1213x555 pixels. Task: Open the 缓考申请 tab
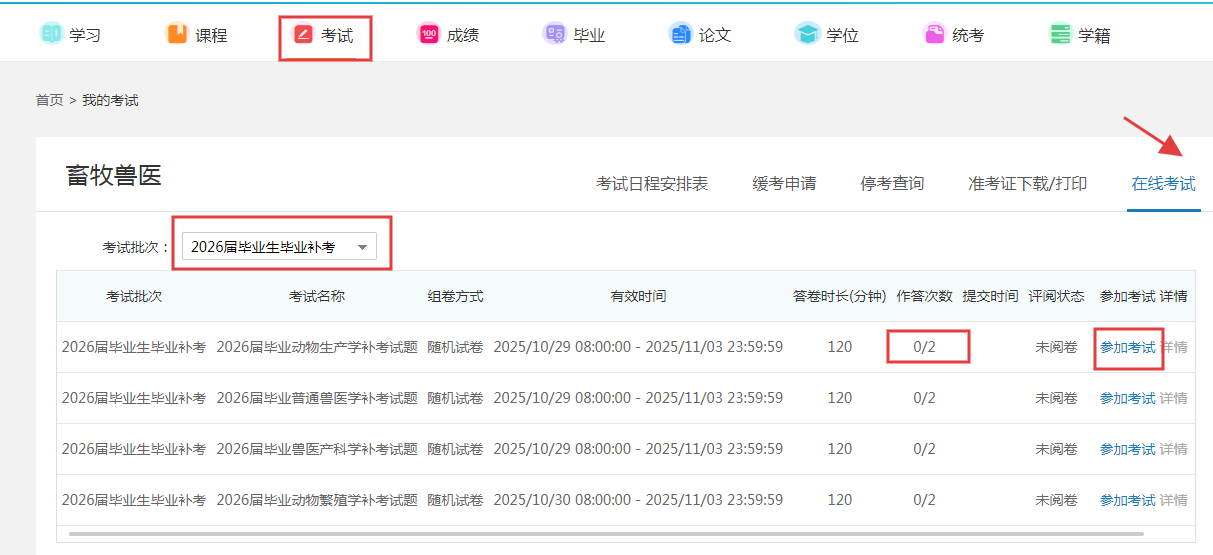point(784,184)
